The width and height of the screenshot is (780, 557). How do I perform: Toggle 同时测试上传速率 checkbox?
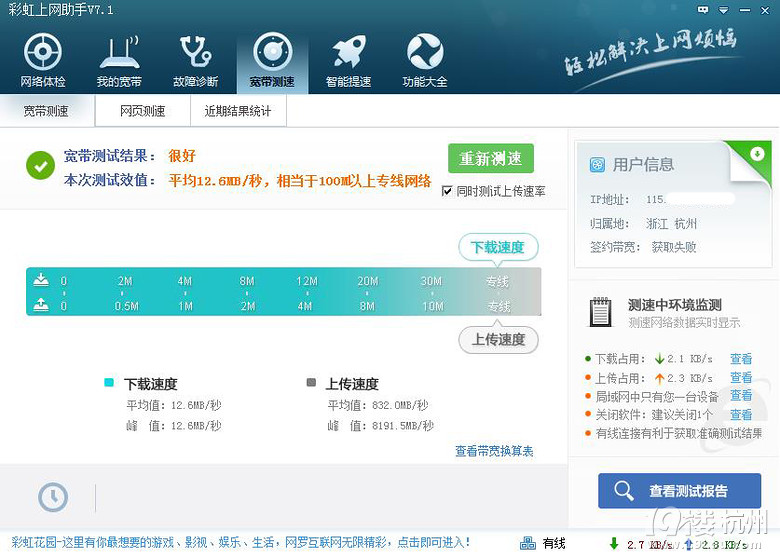pos(447,191)
